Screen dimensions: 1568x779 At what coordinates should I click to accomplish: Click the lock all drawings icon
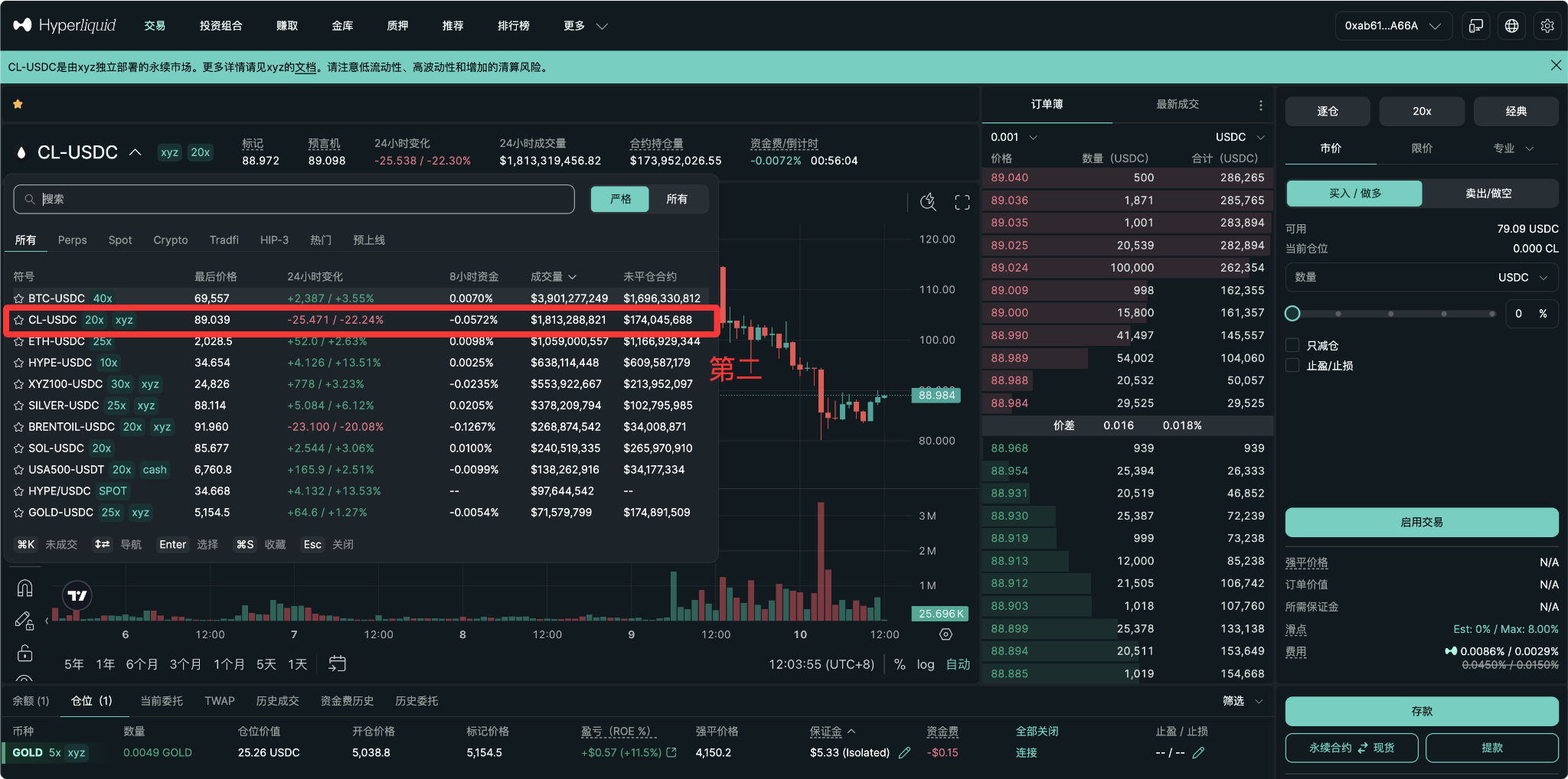(x=24, y=653)
